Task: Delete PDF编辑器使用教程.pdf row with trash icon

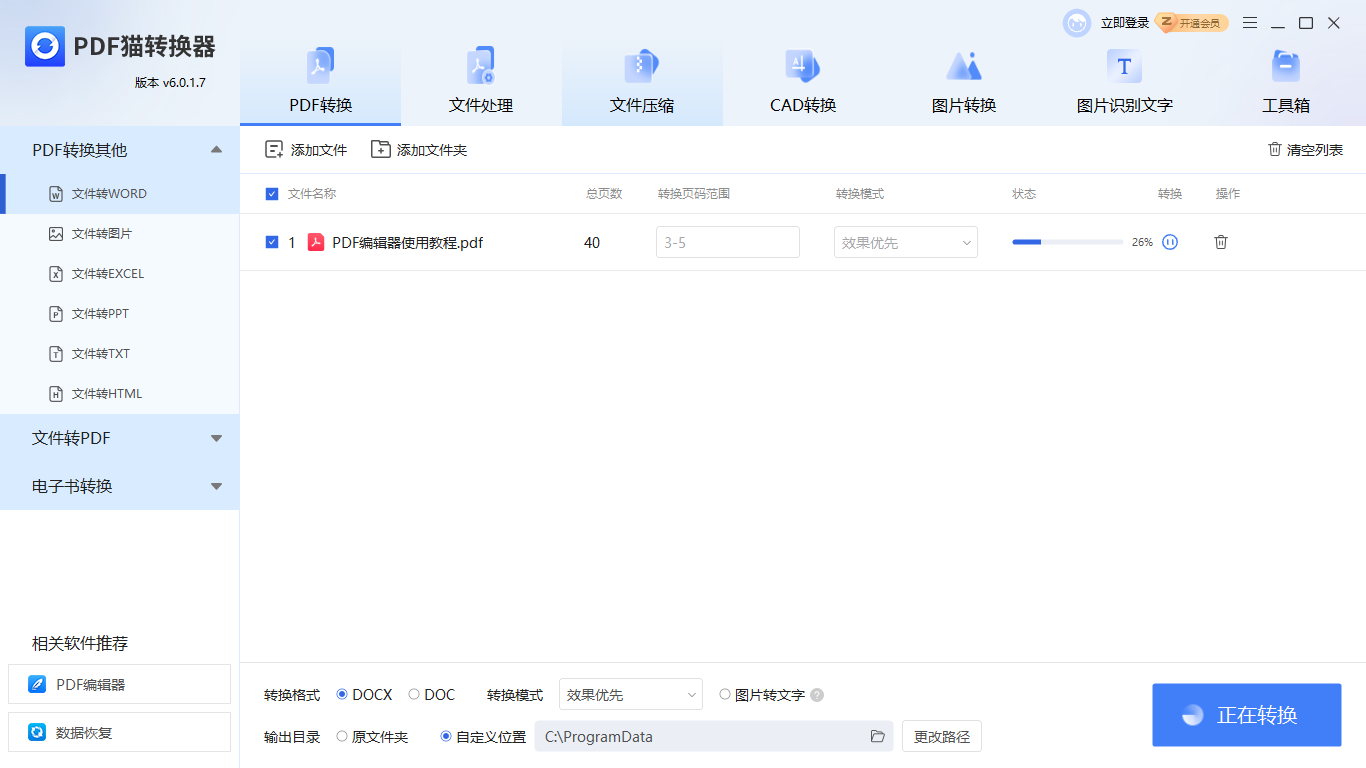Action: [1221, 242]
